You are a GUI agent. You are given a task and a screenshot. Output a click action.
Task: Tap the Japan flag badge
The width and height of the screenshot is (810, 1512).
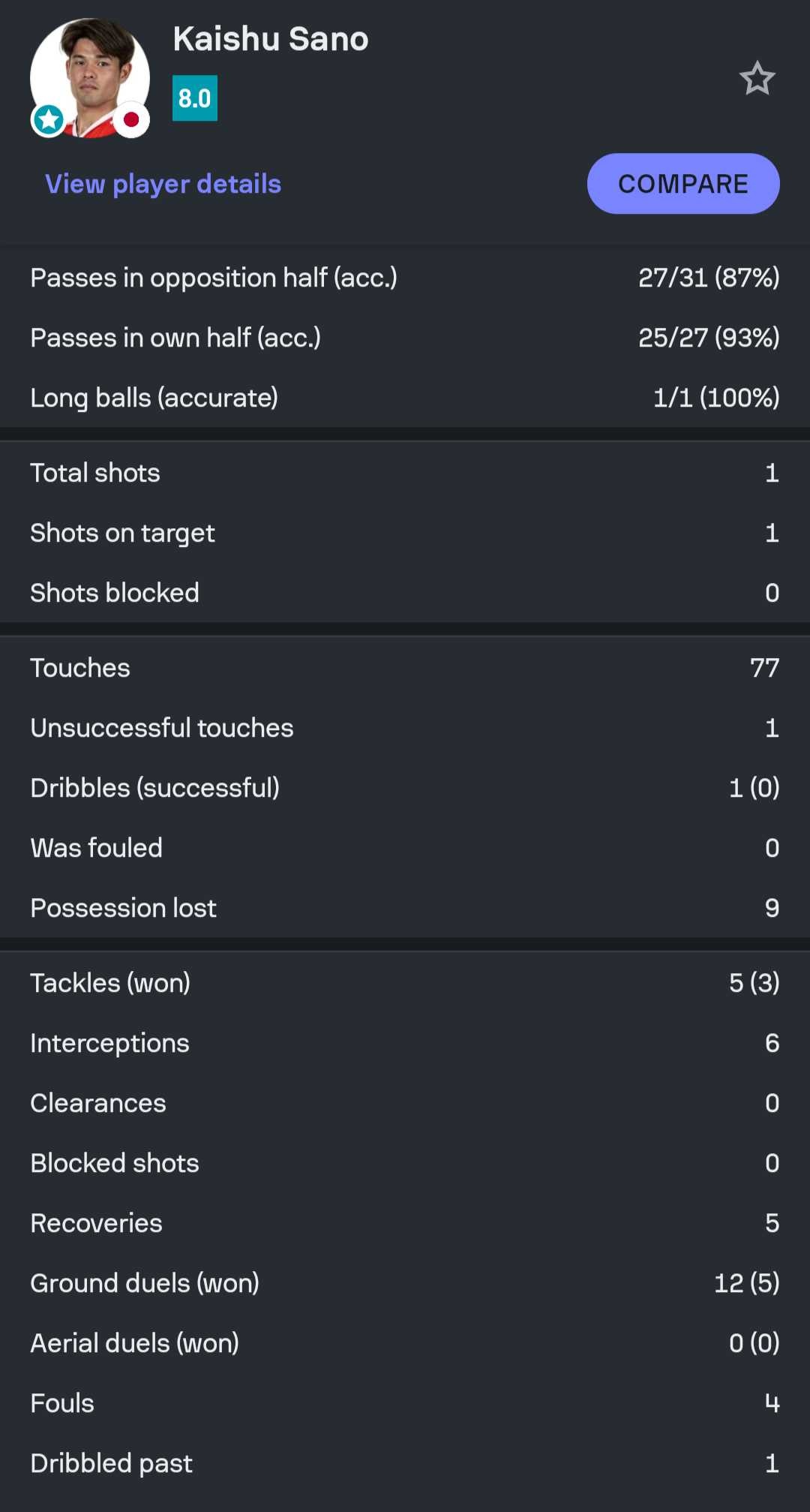(131, 119)
